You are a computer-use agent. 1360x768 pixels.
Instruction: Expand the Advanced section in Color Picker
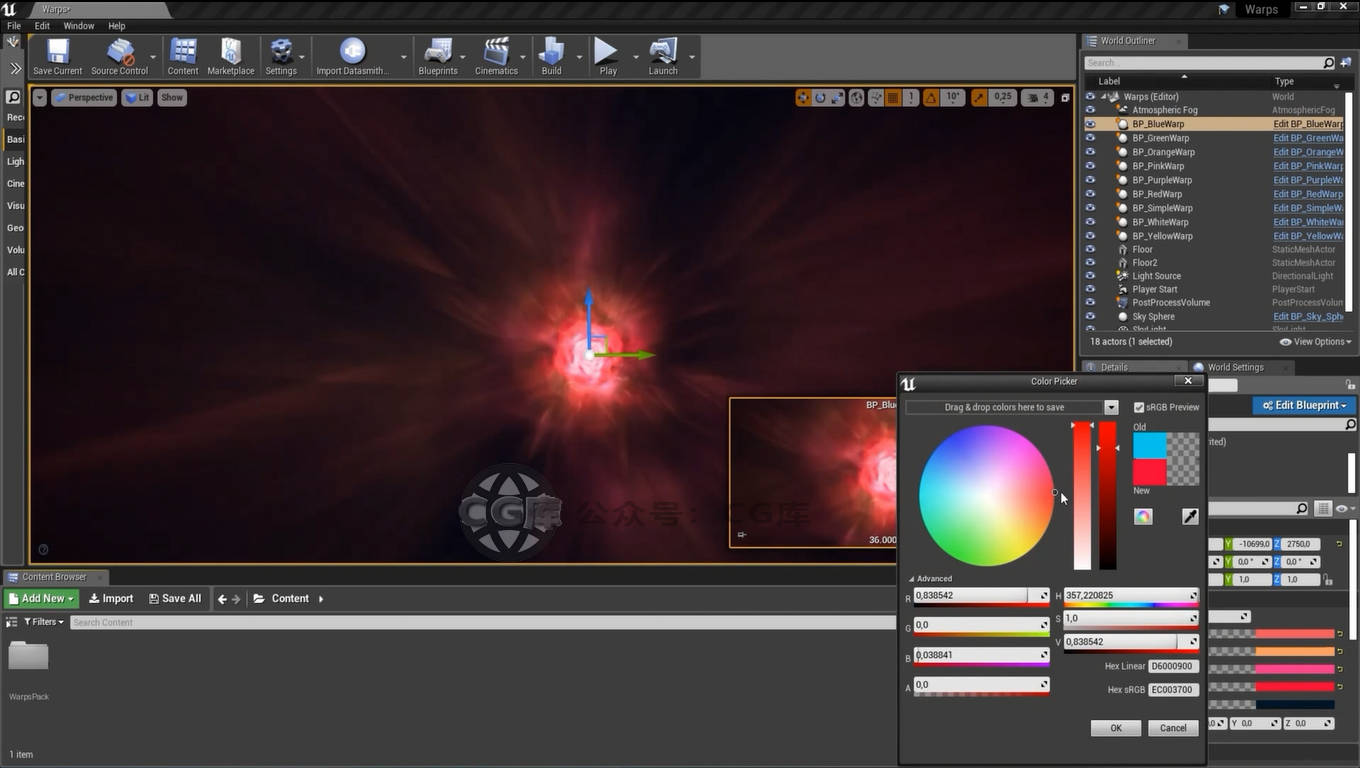(x=930, y=579)
